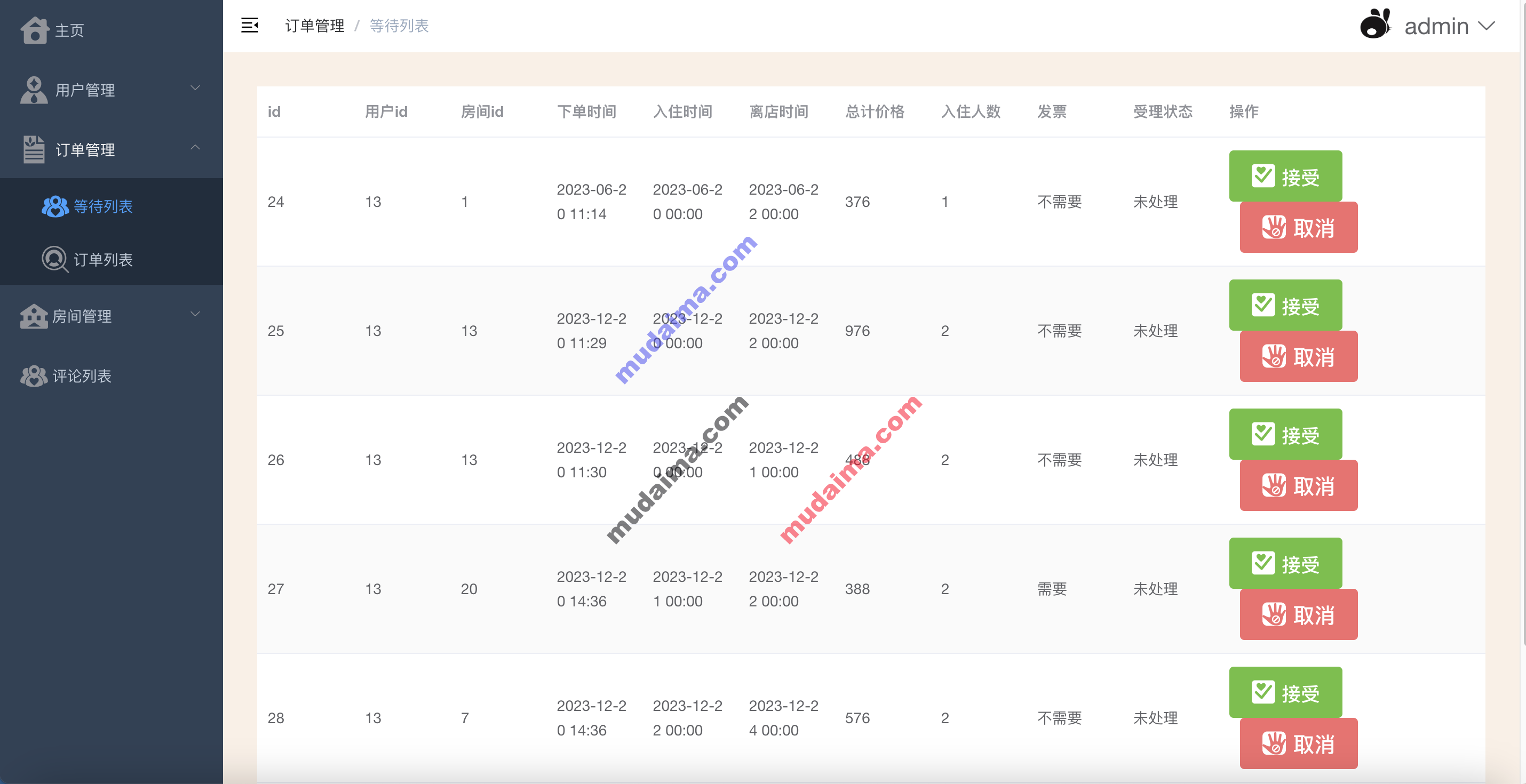The image size is (1526, 784).
Task: Click the building icon beside 房间管理
Action: (34, 316)
